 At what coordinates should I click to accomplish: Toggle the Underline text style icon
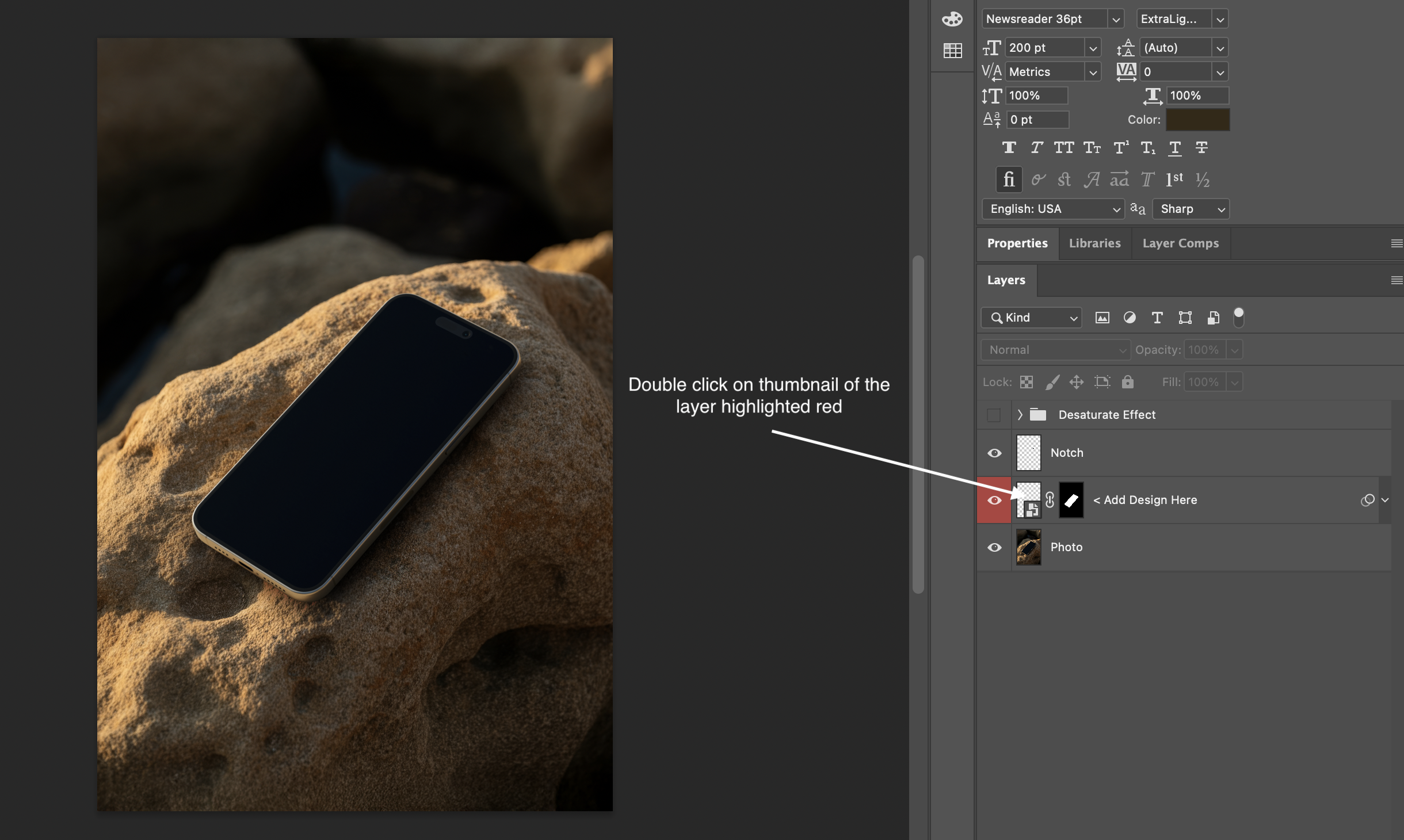click(1174, 148)
